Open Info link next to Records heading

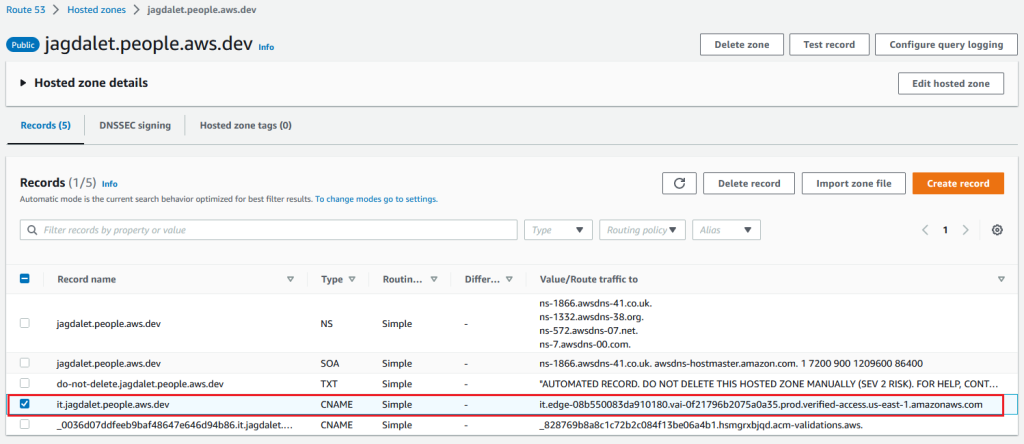(x=110, y=184)
